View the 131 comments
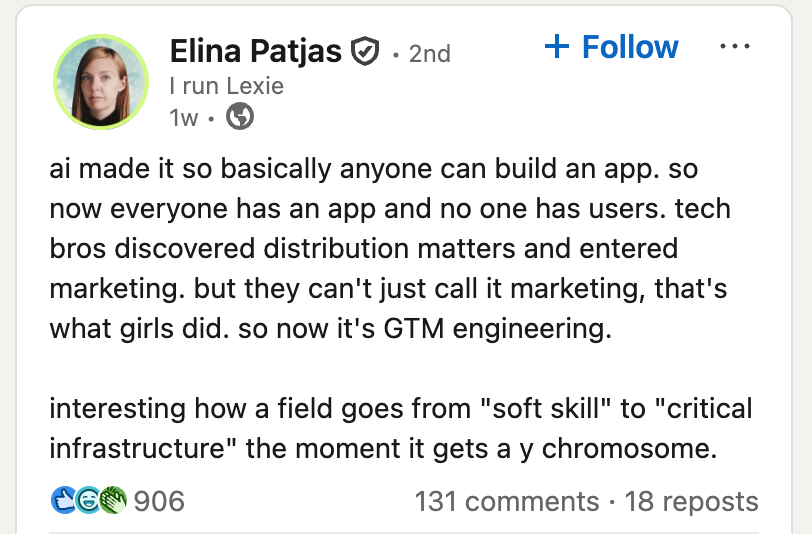The height and width of the screenshot is (534, 812). click(507, 501)
